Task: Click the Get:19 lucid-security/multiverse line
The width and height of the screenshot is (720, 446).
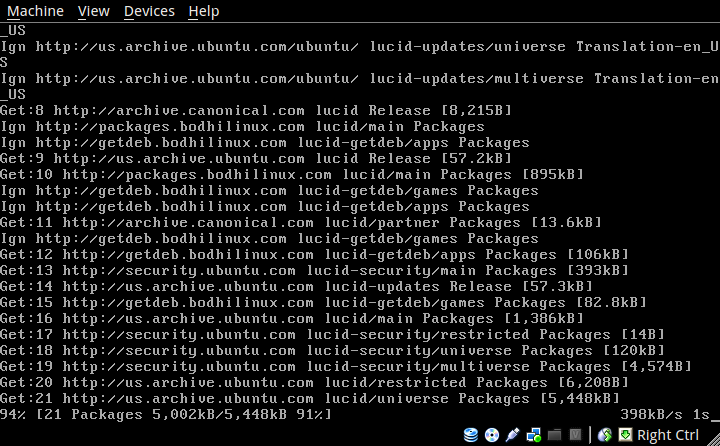Action: 300,367
